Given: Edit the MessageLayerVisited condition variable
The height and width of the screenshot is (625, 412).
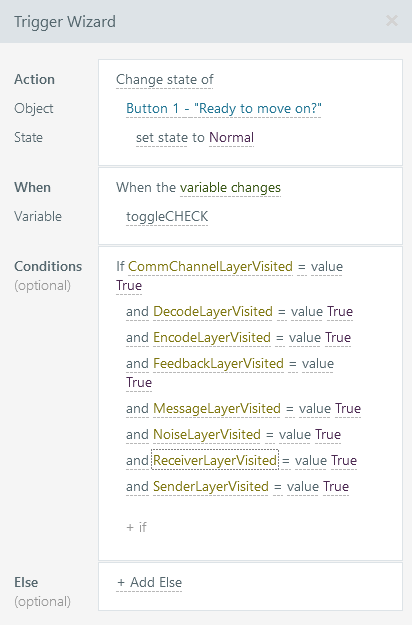Looking at the screenshot, I should click(x=217, y=408).
